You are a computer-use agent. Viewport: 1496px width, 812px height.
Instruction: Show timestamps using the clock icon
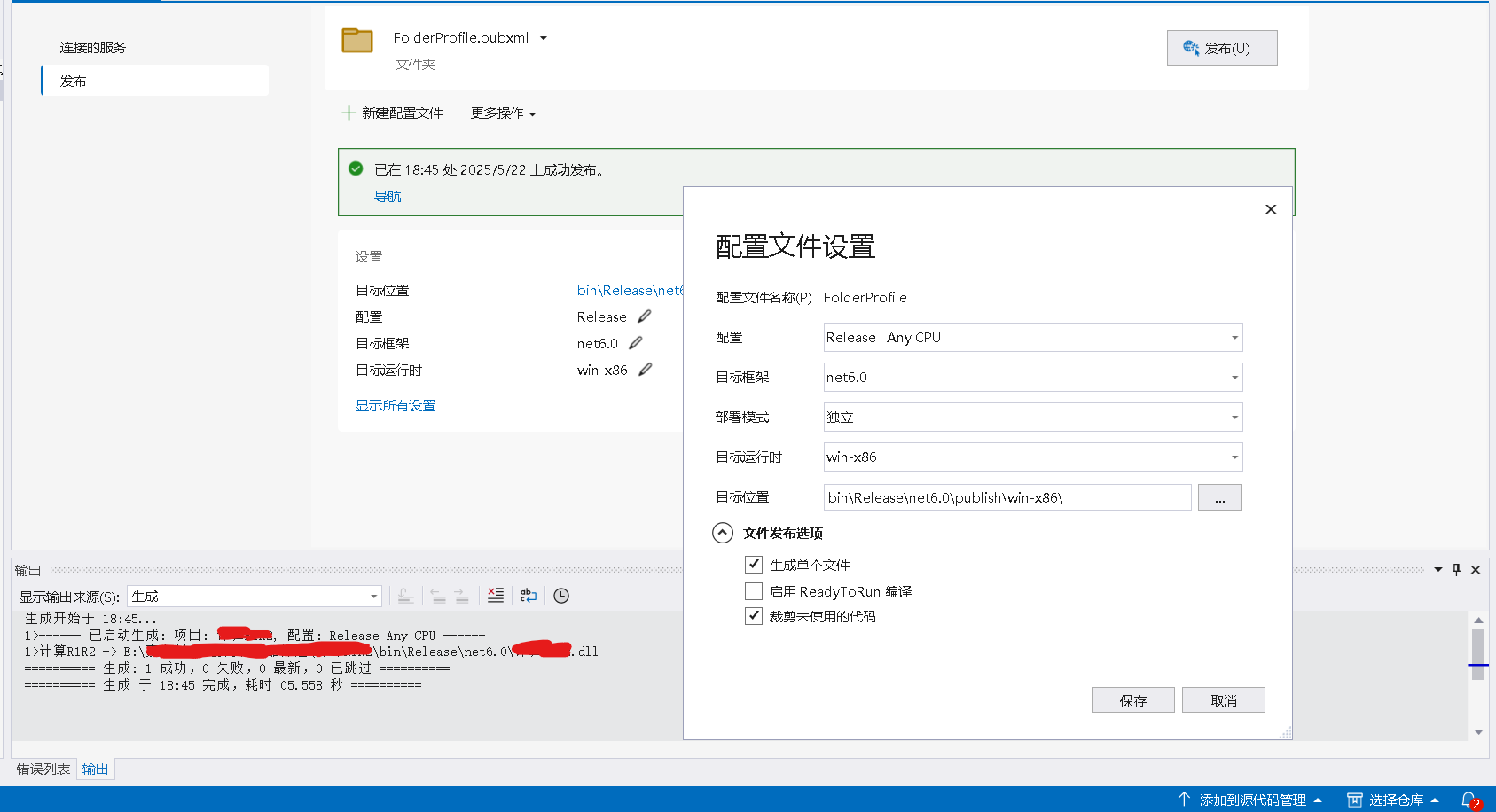(560, 596)
